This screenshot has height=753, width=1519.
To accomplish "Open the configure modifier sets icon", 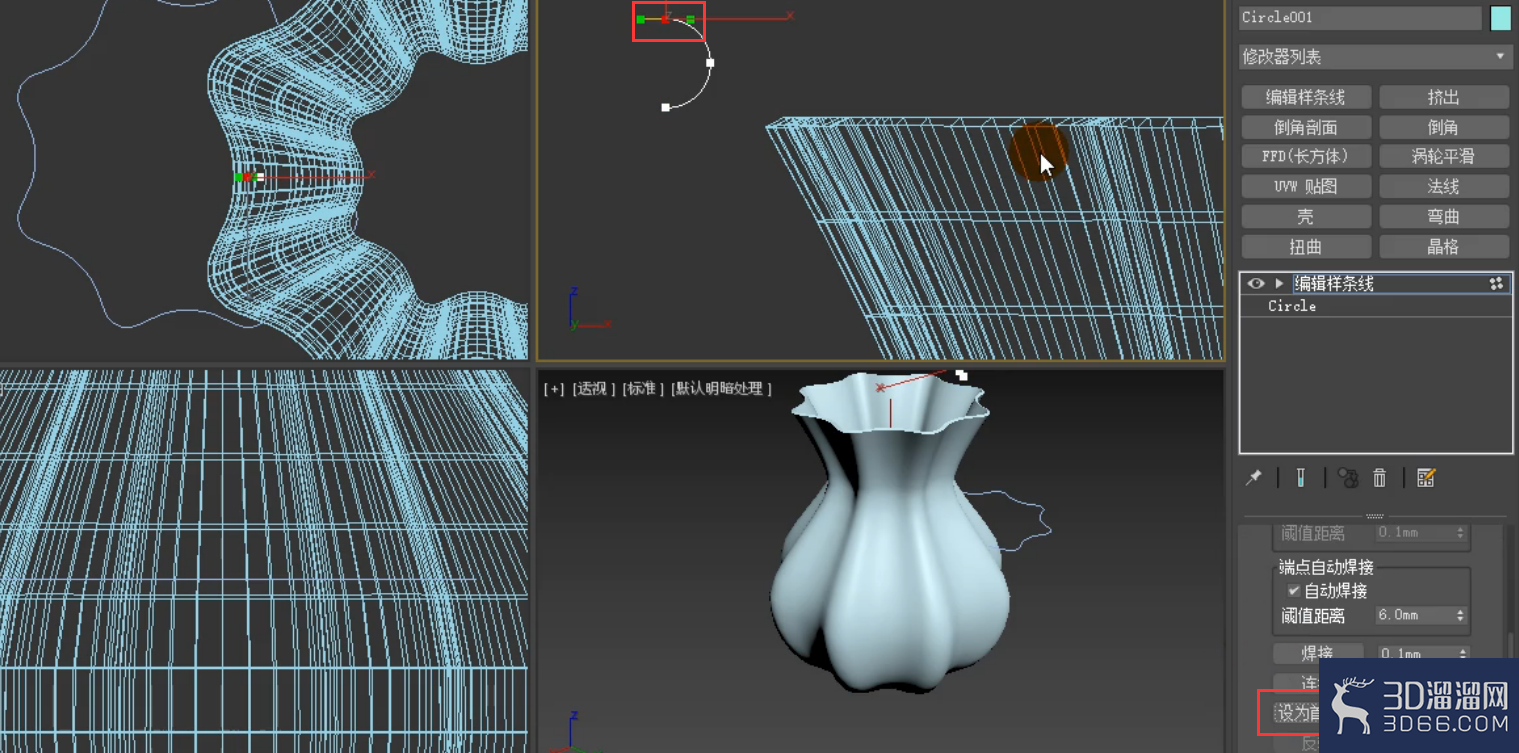I will coord(1426,478).
